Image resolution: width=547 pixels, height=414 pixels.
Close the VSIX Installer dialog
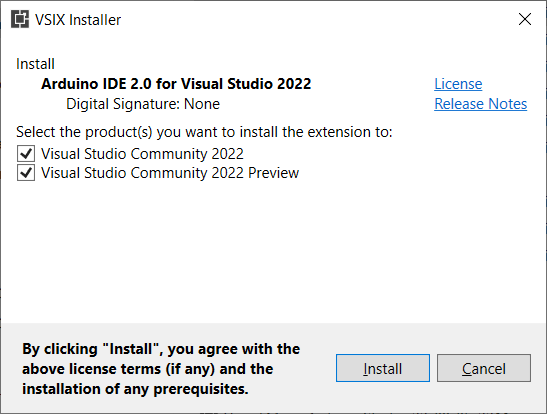coord(525,19)
